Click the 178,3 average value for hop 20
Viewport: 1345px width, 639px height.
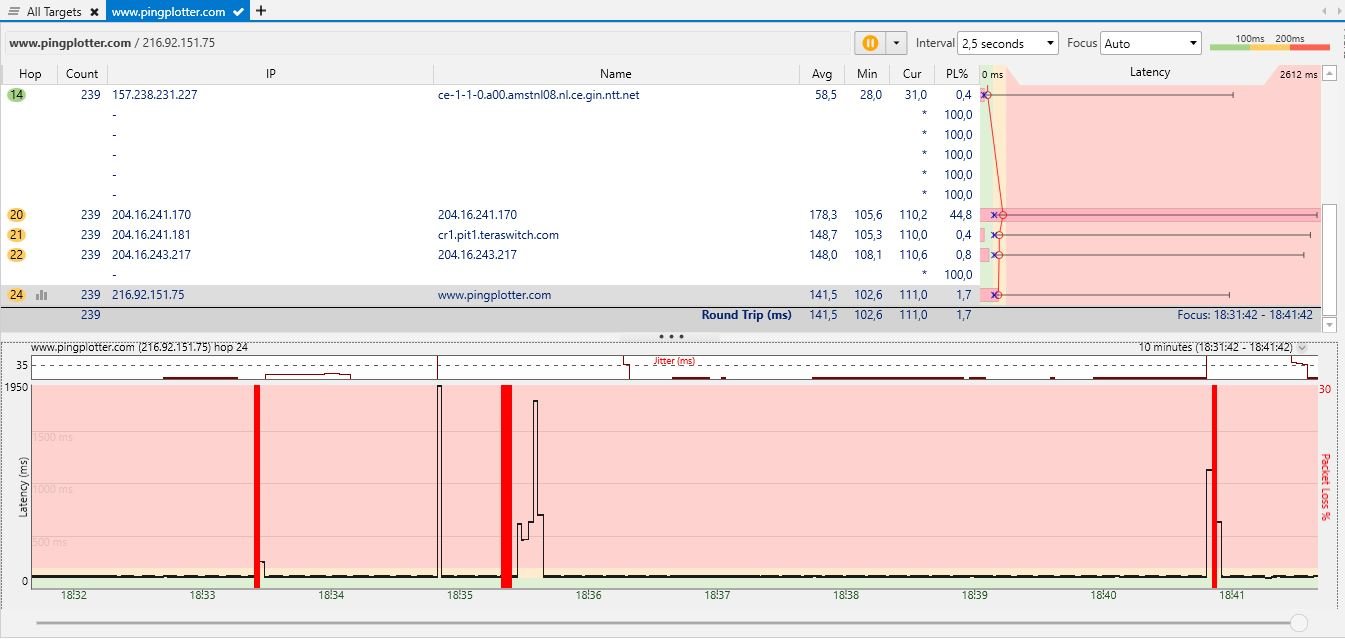point(824,215)
